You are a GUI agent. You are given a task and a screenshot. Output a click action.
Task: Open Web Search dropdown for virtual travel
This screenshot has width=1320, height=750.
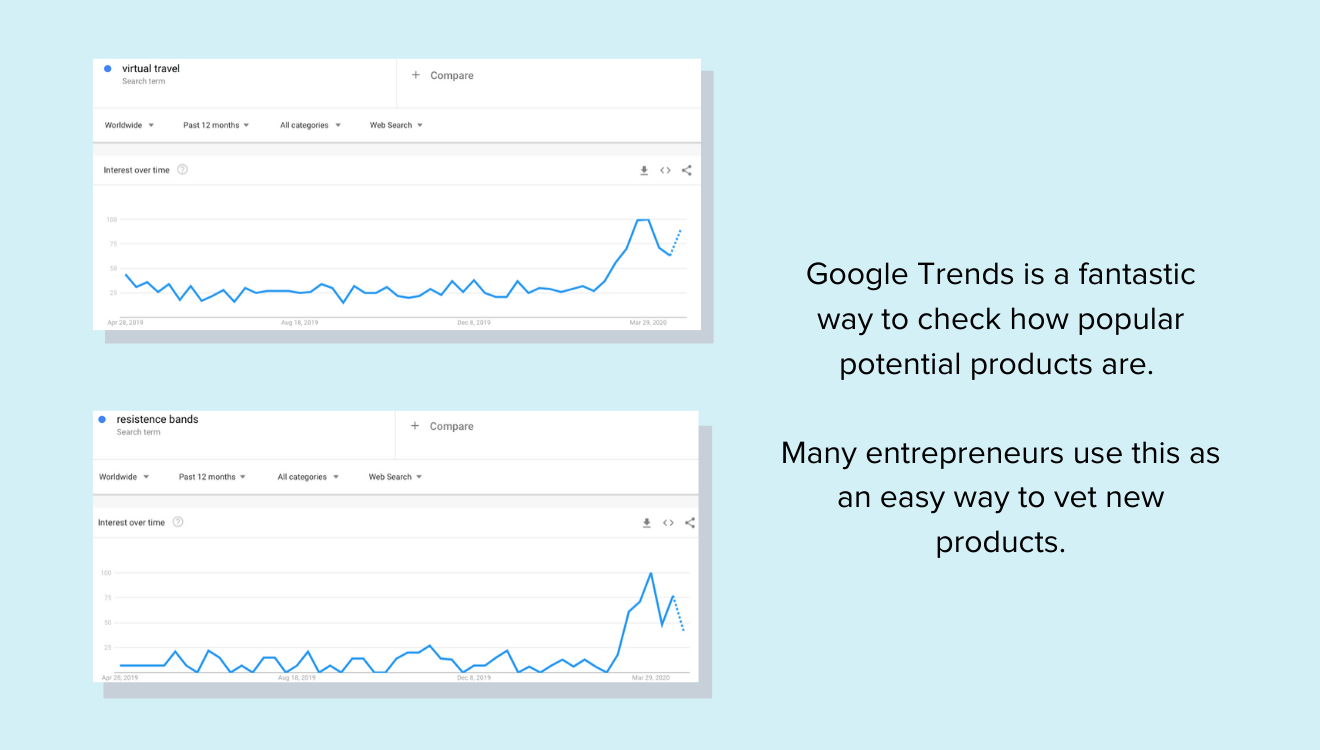[396, 125]
